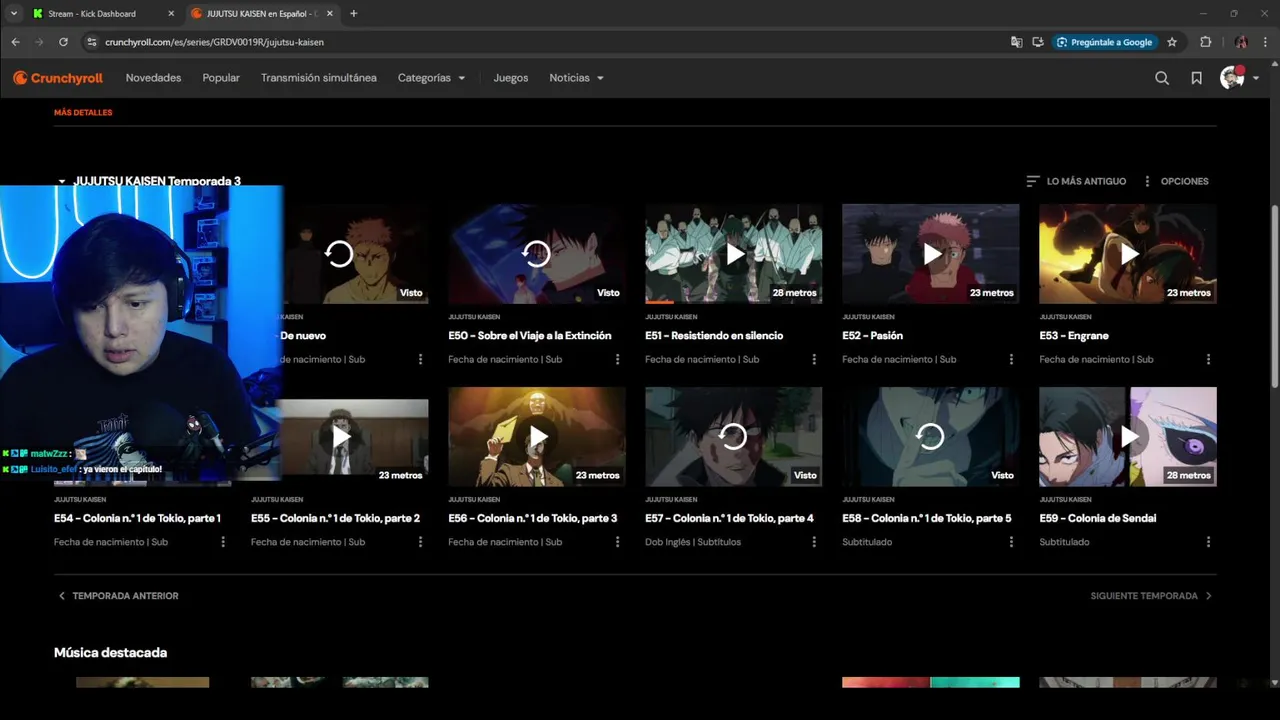Switch to the Stream - Kick Dashboard tab
This screenshot has width=1280, height=720.
pyautogui.click(x=92, y=14)
